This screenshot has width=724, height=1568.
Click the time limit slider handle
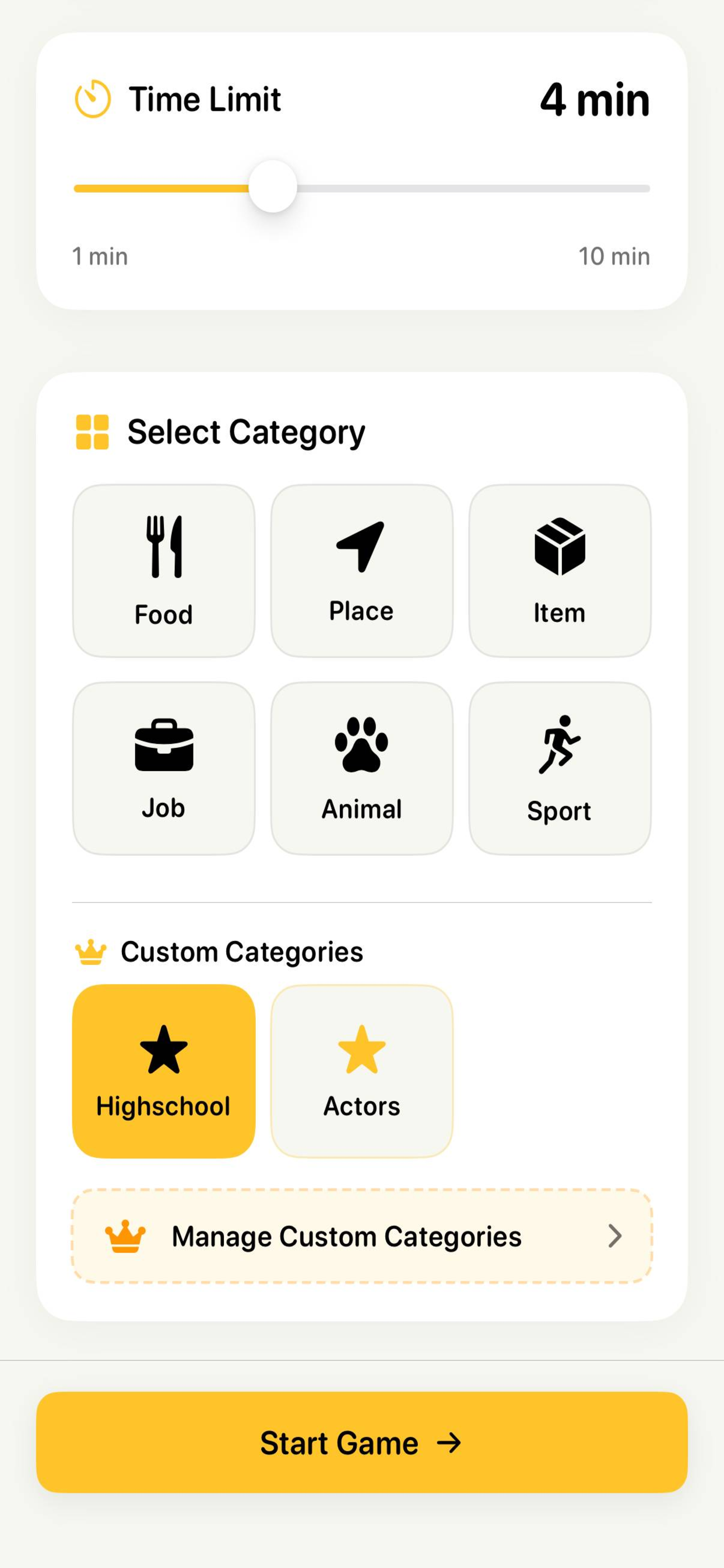click(273, 186)
